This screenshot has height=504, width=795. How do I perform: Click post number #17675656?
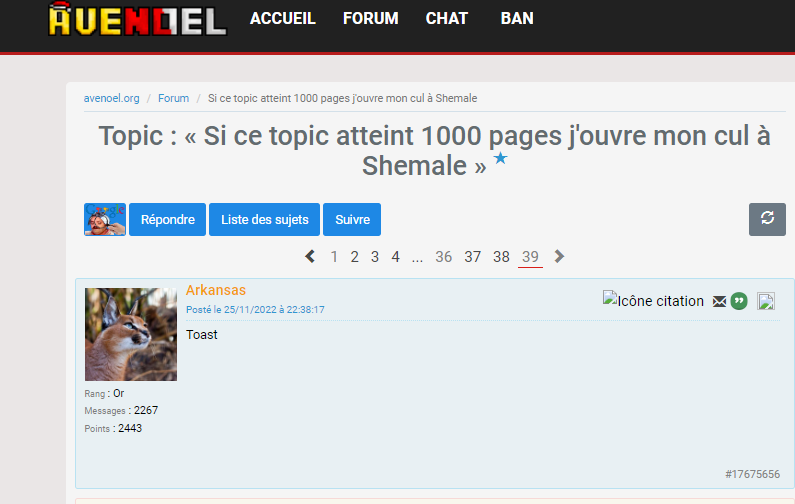tap(752, 474)
